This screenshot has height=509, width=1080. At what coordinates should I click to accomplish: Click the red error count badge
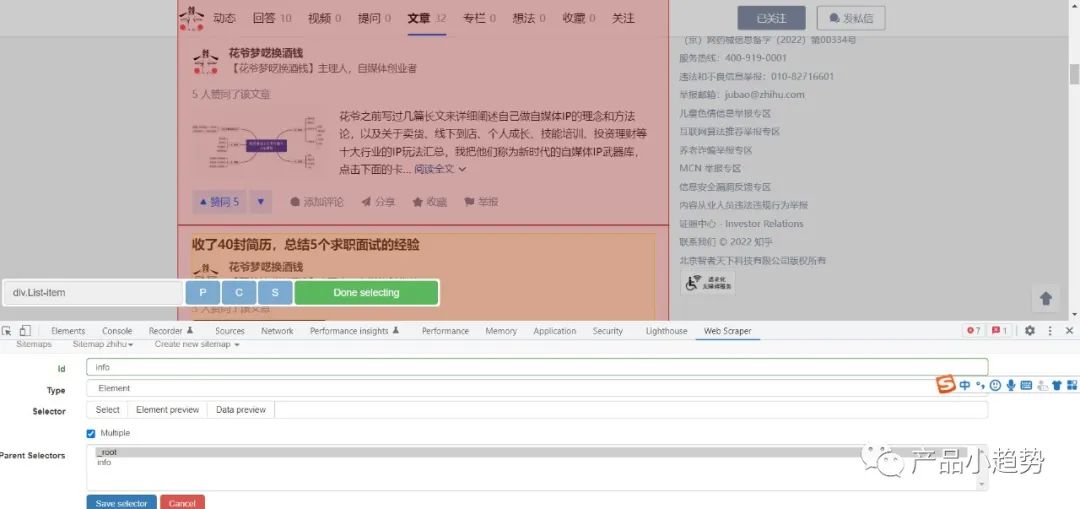[x=973, y=331]
